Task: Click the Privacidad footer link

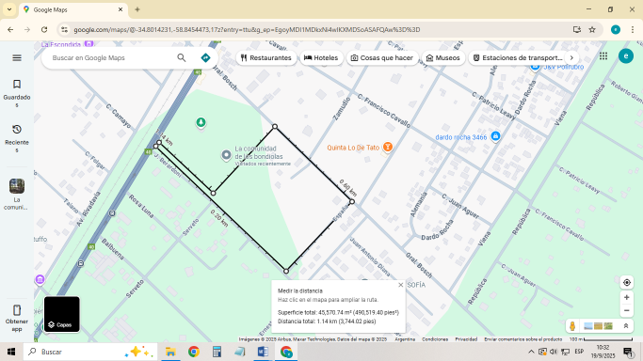Action: [x=466, y=339]
